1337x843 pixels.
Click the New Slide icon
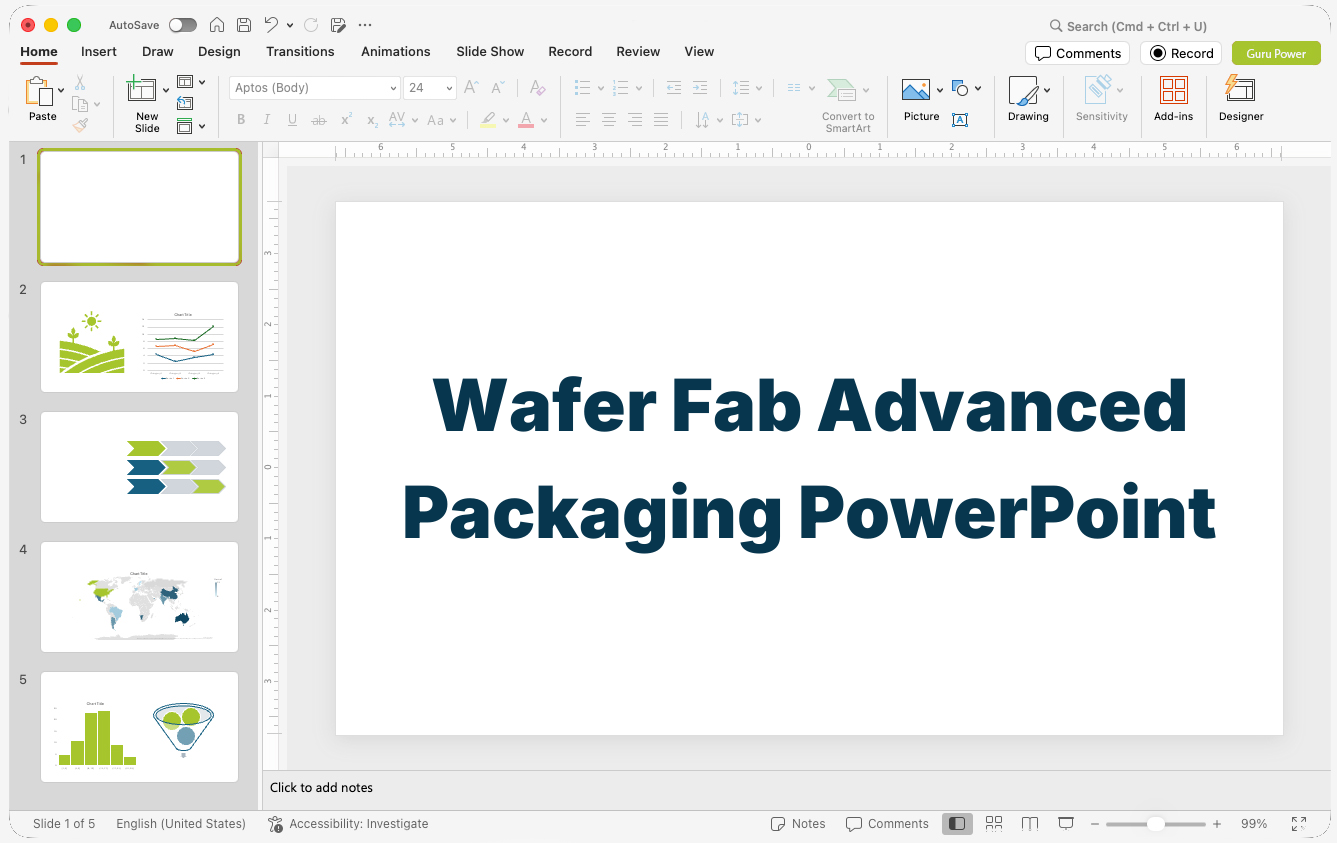coord(142,91)
